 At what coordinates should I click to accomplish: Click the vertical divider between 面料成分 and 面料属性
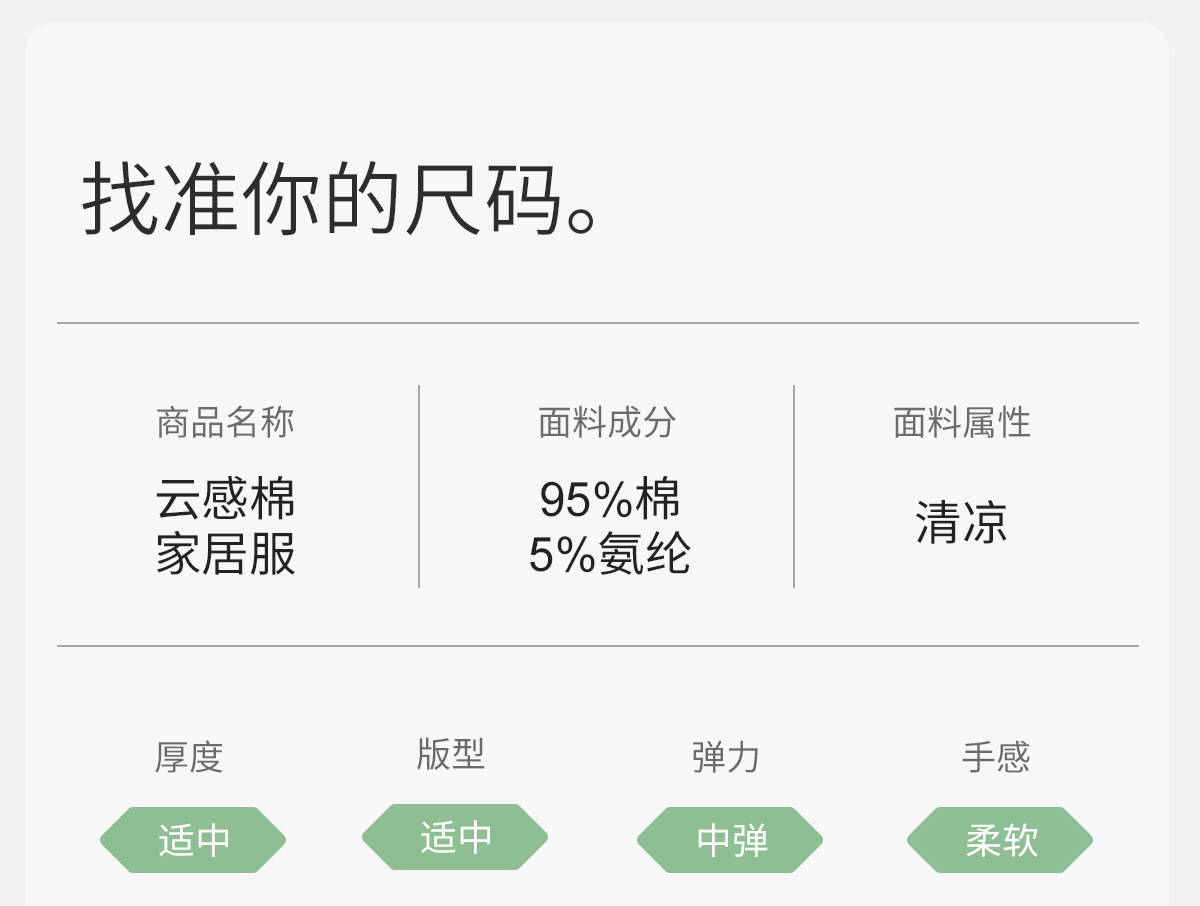(794, 487)
